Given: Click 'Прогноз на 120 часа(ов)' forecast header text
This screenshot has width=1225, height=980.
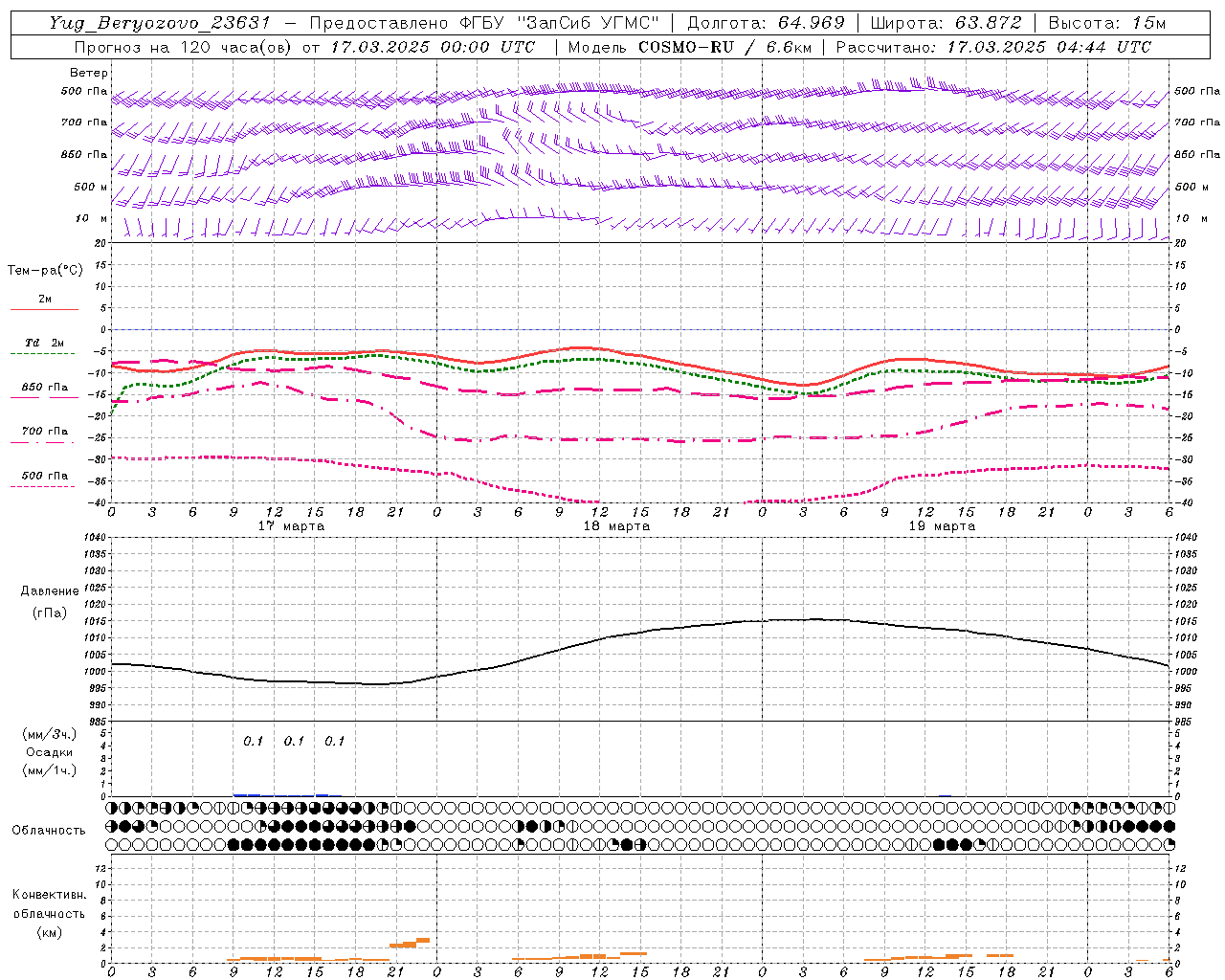Looking at the screenshot, I should click(x=183, y=47).
